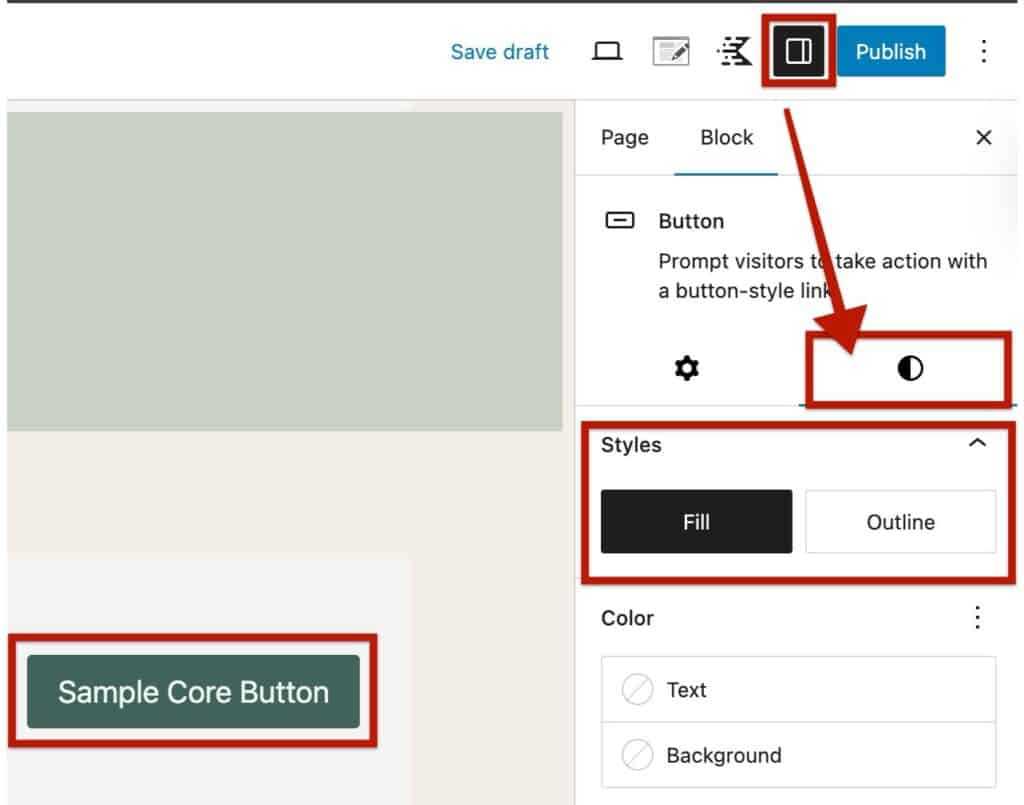Select the gear Settings tab icon
This screenshot has width=1024, height=805.
[x=687, y=369]
